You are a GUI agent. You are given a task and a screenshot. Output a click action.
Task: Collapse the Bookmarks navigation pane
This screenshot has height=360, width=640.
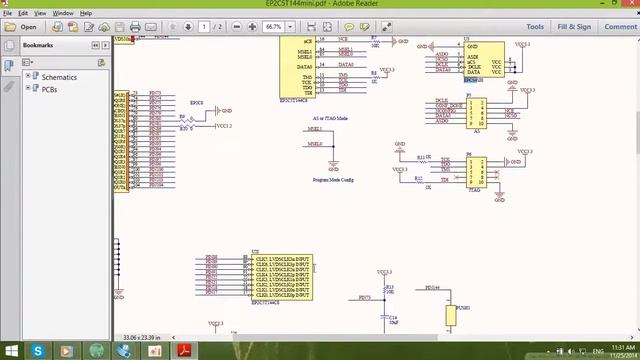tap(95, 45)
